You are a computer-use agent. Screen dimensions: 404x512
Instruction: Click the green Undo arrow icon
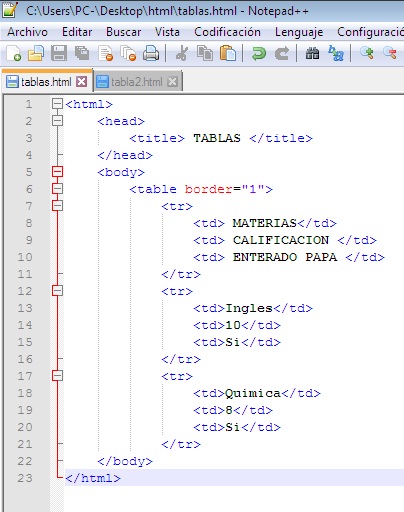259,53
